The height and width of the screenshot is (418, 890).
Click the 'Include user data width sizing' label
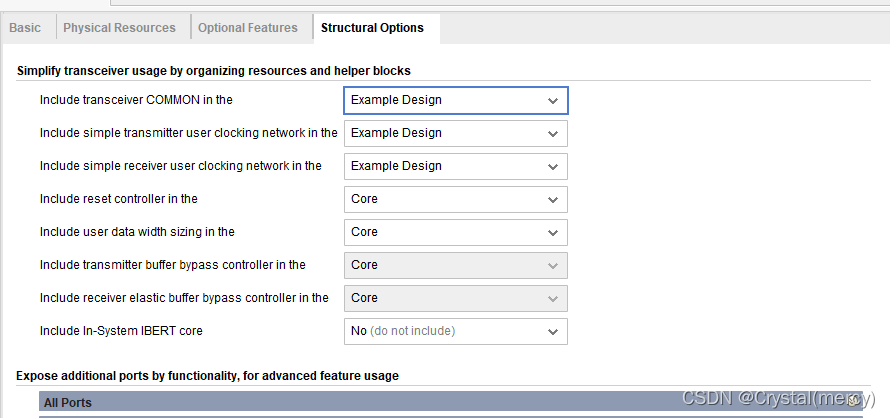pos(137,232)
